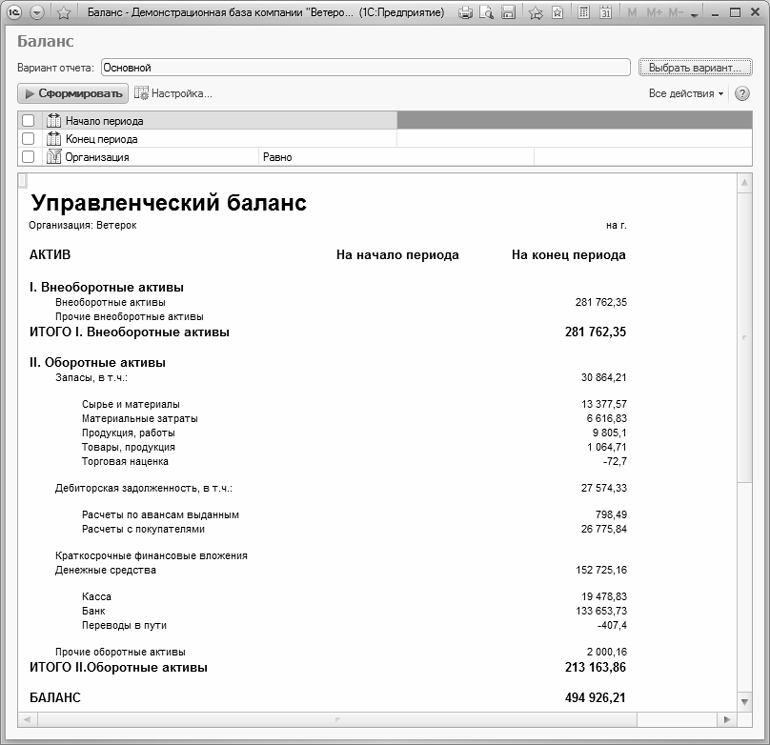The width and height of the screenshot is (770, 745).
Task: Expand the Все действия dropdown
Action: [686, 93]
